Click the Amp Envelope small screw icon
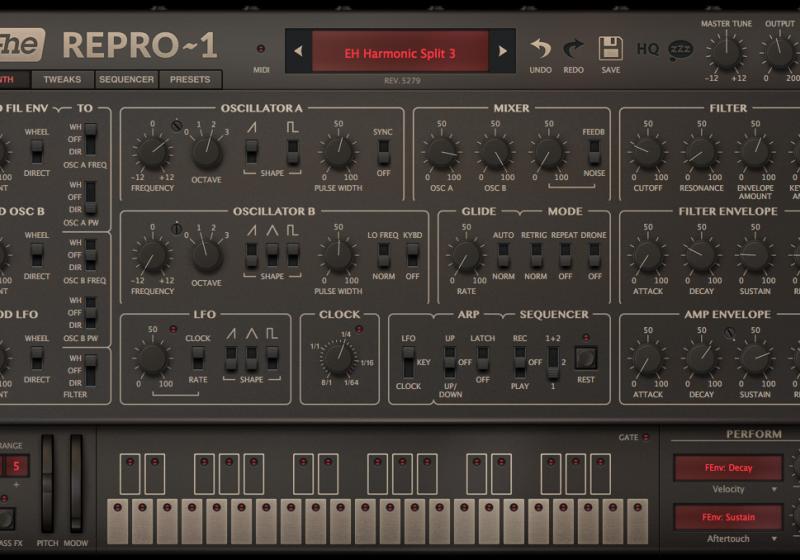This screenshot has width=800, height=560. [730, 333]
